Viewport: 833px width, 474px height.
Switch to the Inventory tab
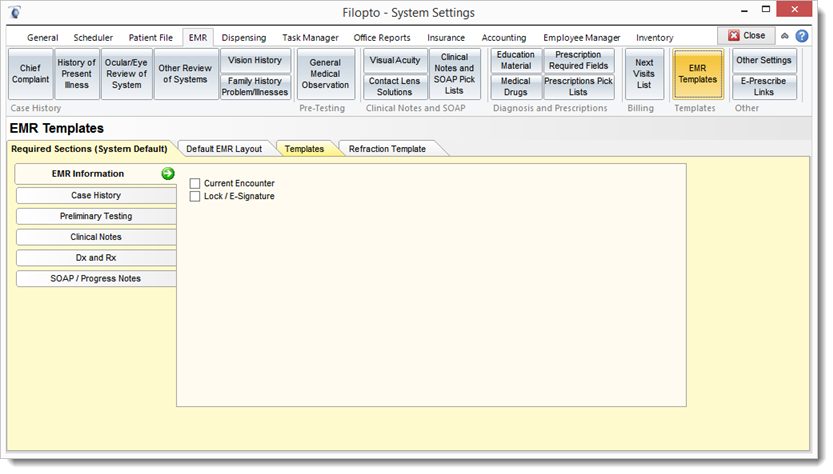[654, 38]
